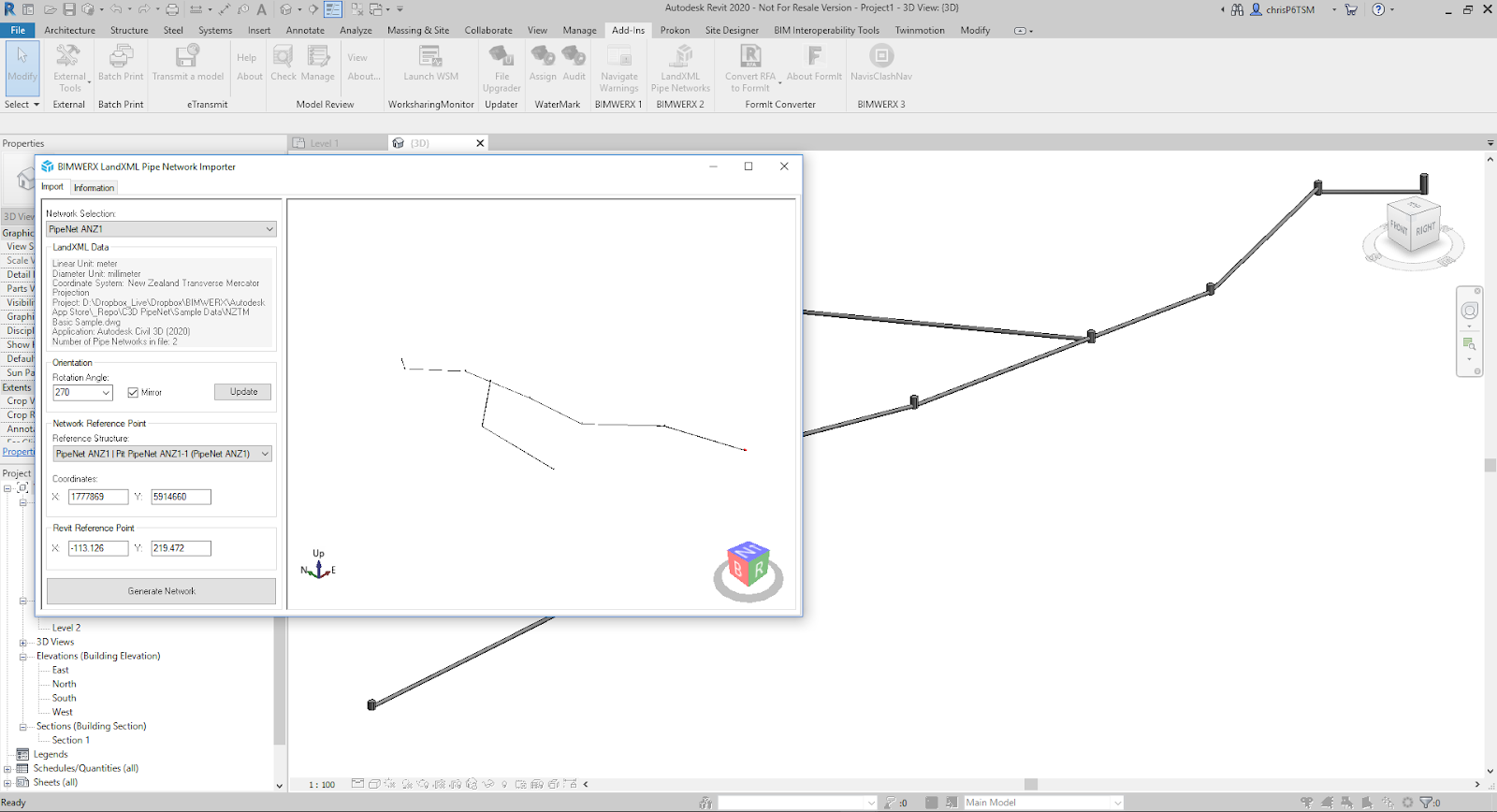Click the Revit Reference Point X field
Viewport: 1497px width, 812px height.
[98, 548]
